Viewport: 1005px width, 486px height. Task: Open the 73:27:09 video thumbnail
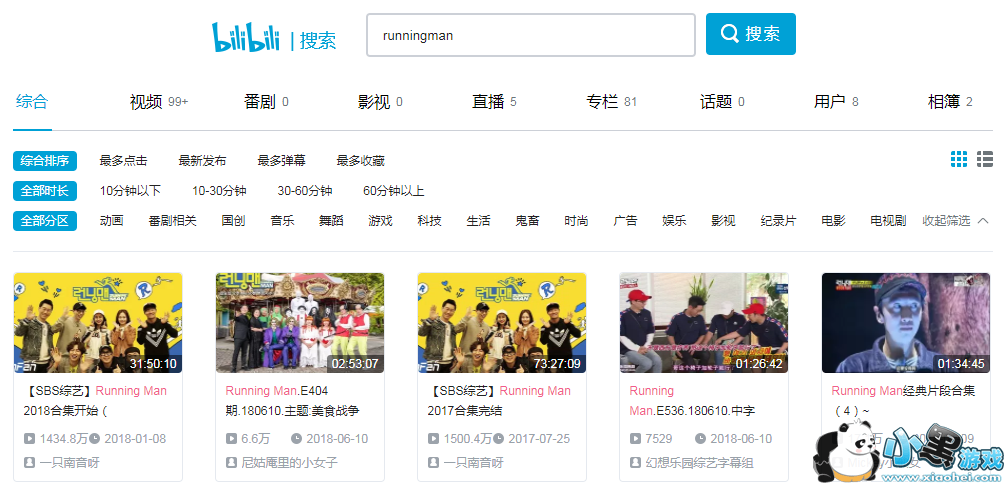(502, 323)
